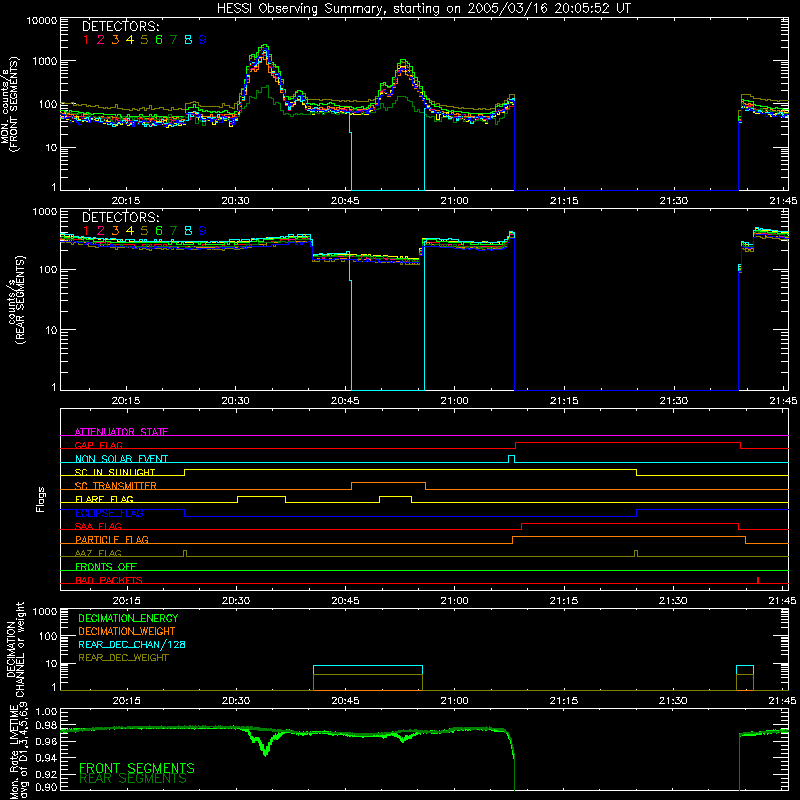
Task: Click the FRONTS_OFF flag label
Action: pyautogui.click(x=106, y=566)
